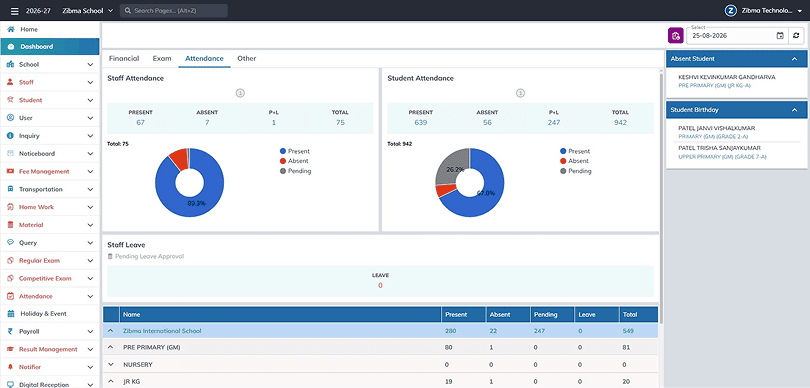Collapse the PRE PRIMARY (GM) row
The image size is (810, 388).
(111, 348)
